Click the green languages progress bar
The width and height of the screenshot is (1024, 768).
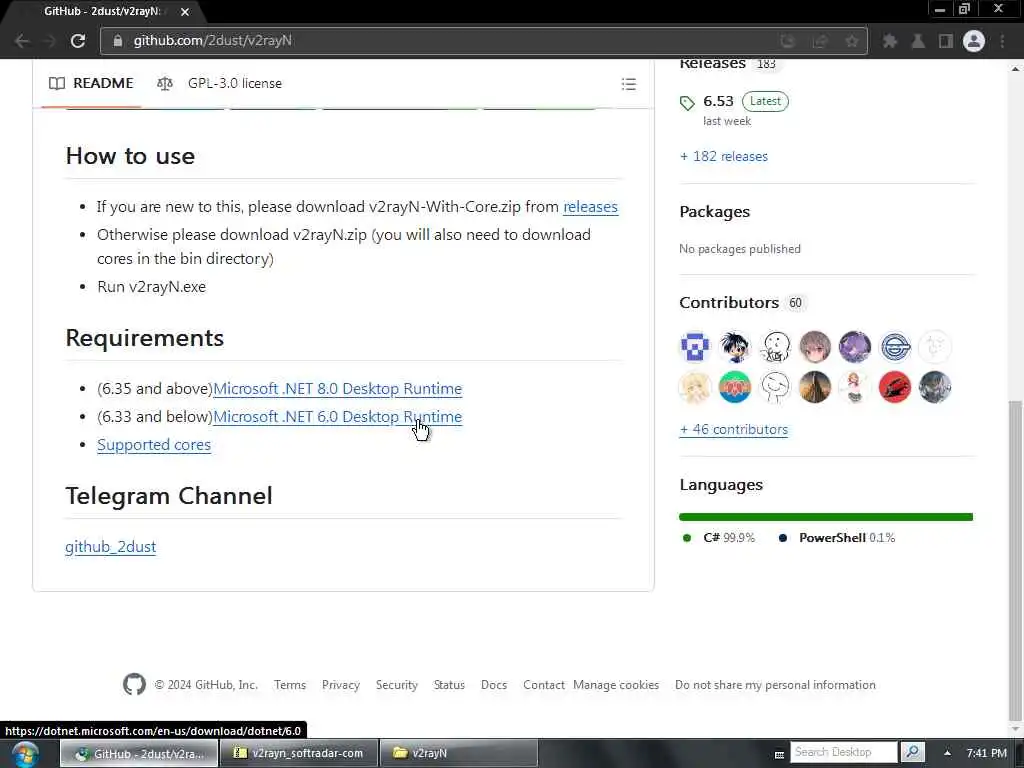click(x=825, y=517)
